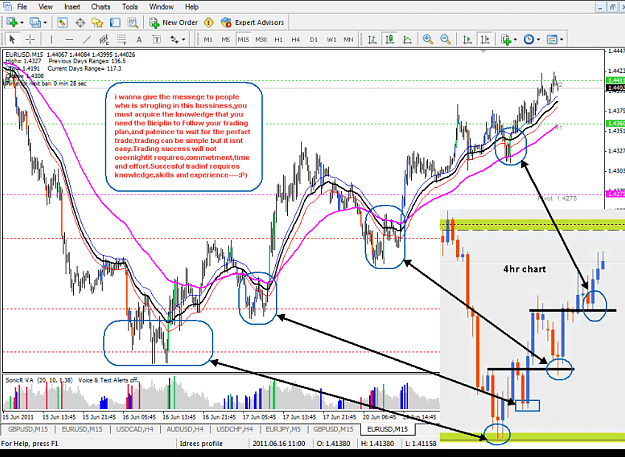Expand the New Chart dropdown arrow
The width and height of the screenshot is (625, 457).
(x=22, y=23)
